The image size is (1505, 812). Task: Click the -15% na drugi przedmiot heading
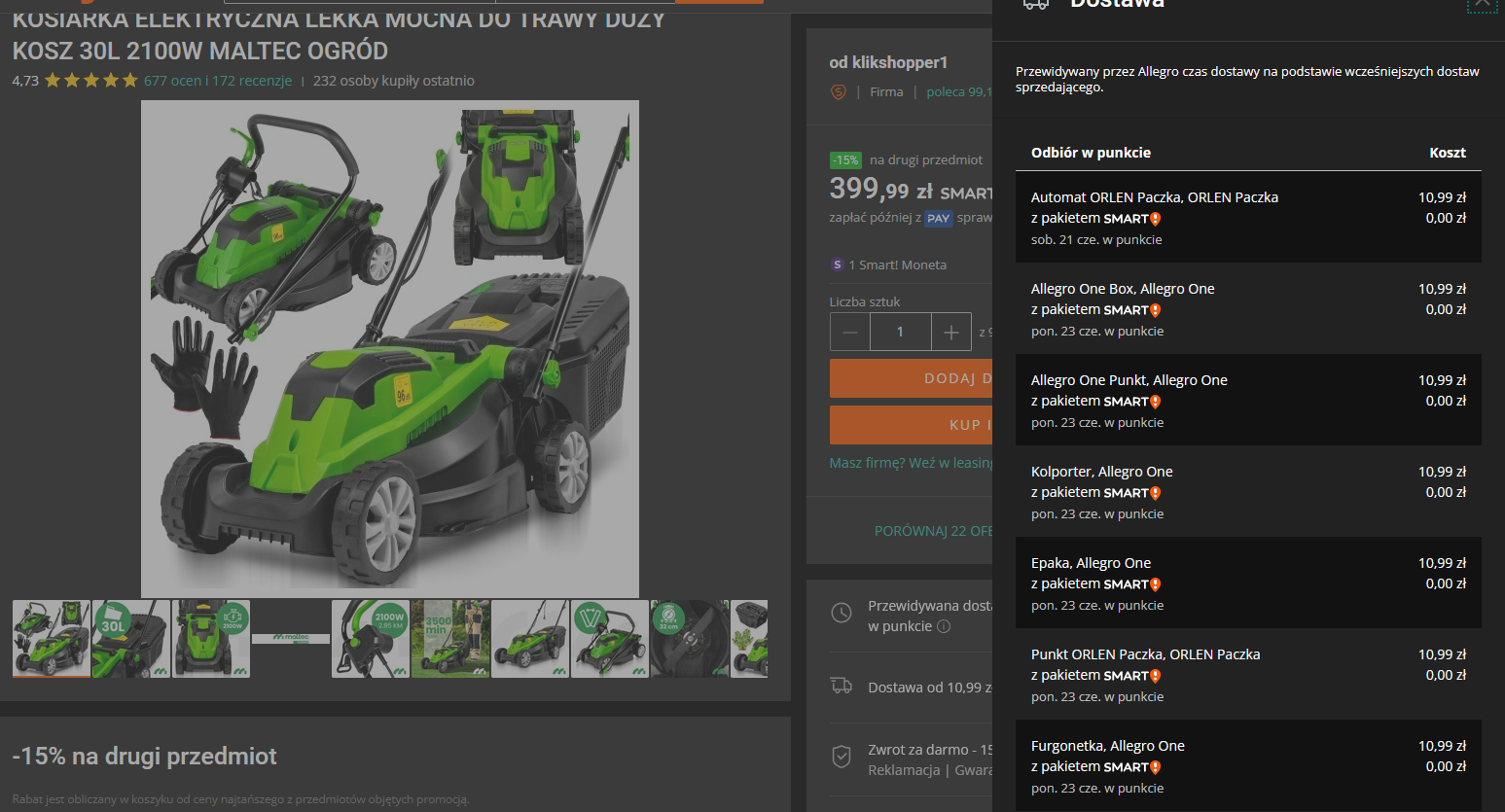tap(144, 756)
